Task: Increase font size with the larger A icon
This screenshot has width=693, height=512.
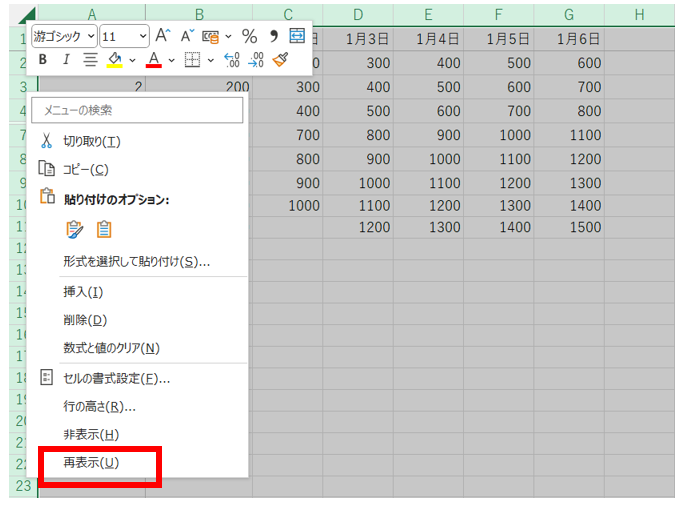Action: tap(162, 36)
